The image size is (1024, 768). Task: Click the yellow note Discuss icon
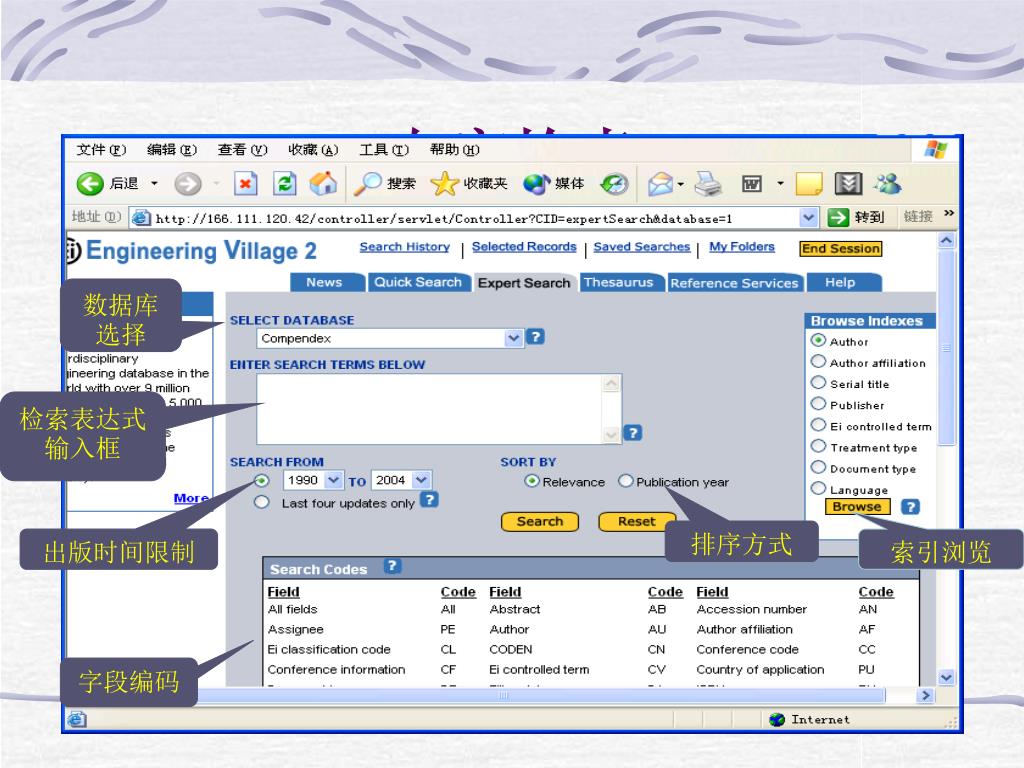(809, 184)
